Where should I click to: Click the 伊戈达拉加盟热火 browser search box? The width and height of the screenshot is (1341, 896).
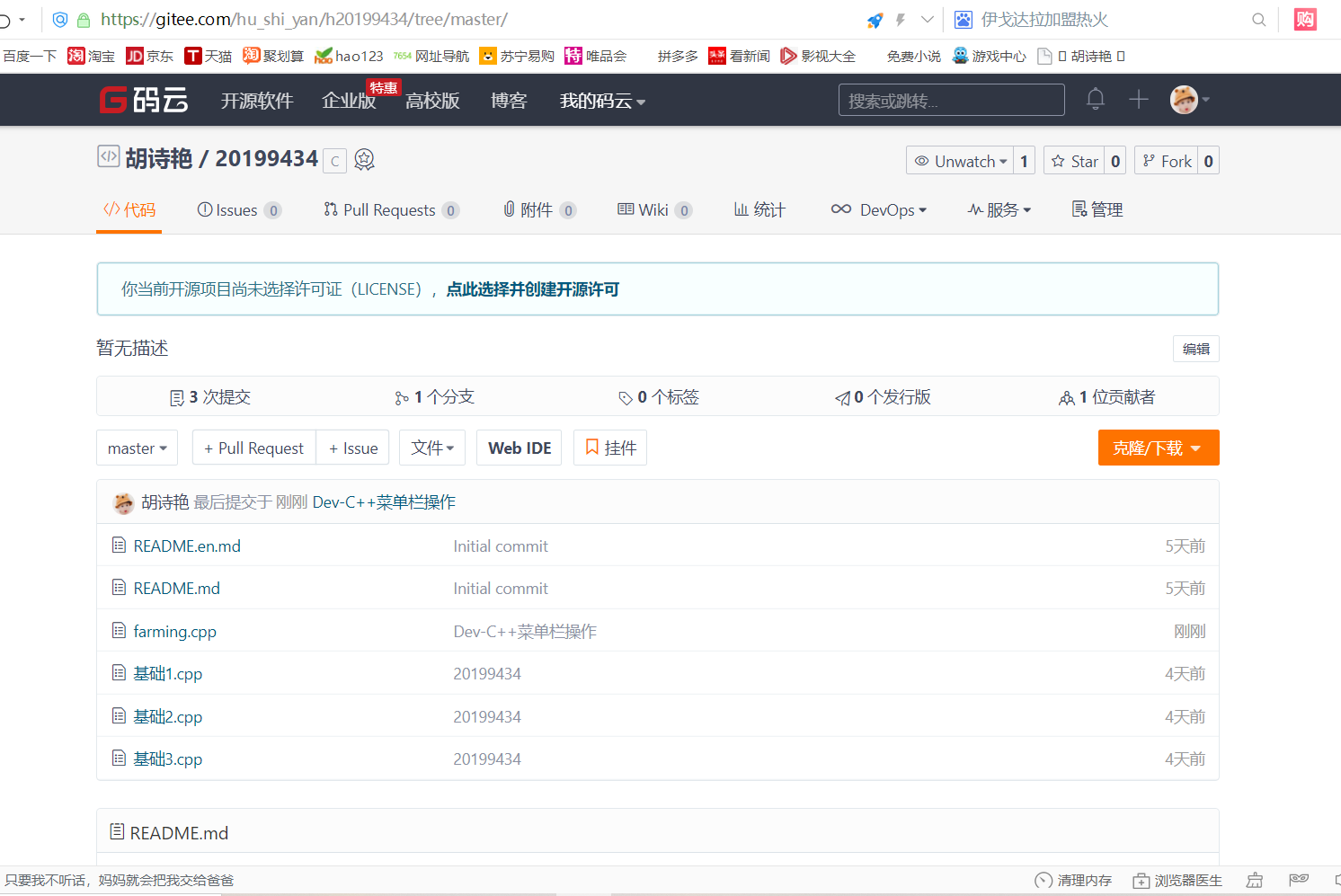pos(1044,20)
